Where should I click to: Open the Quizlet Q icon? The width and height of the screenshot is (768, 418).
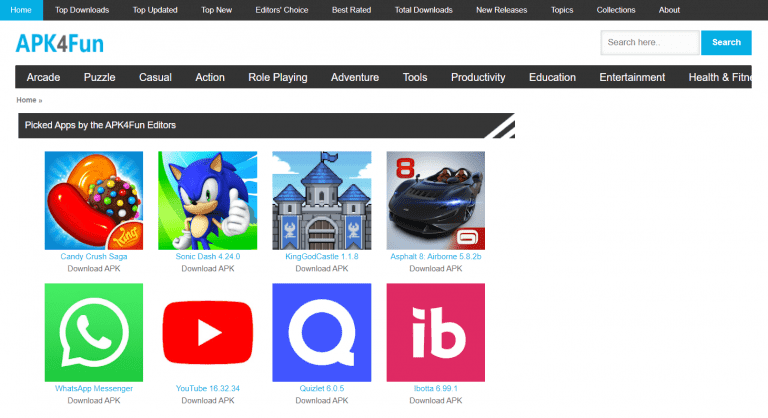[322, 332]
